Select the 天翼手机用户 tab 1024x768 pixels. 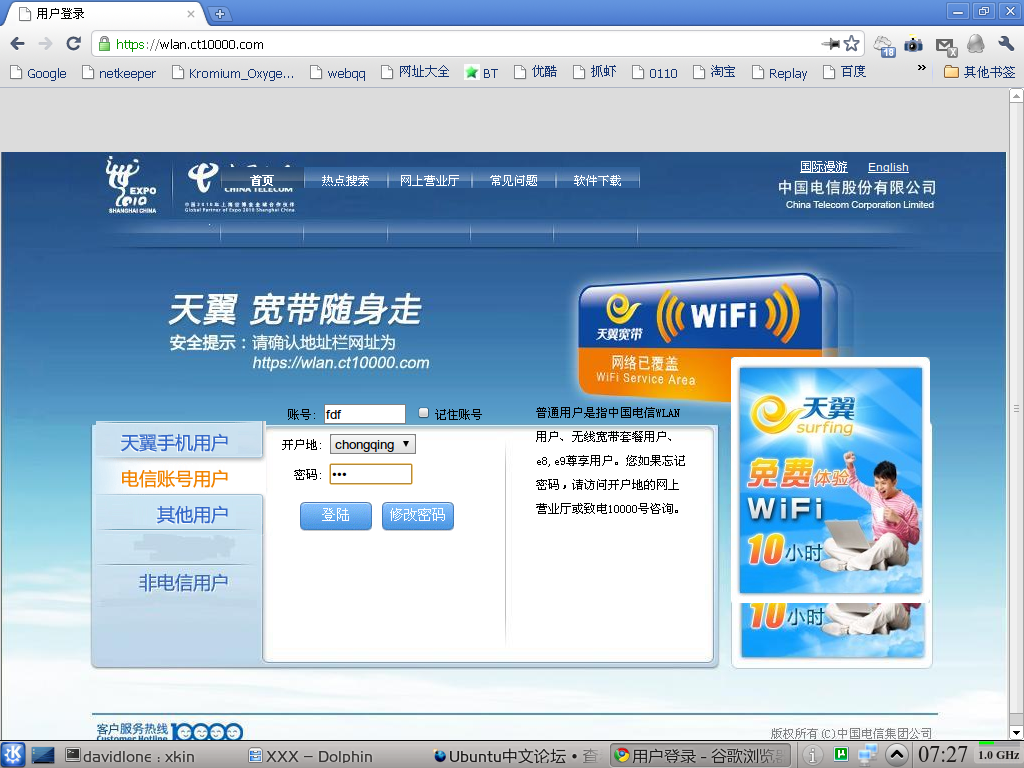tap(179, 442)
